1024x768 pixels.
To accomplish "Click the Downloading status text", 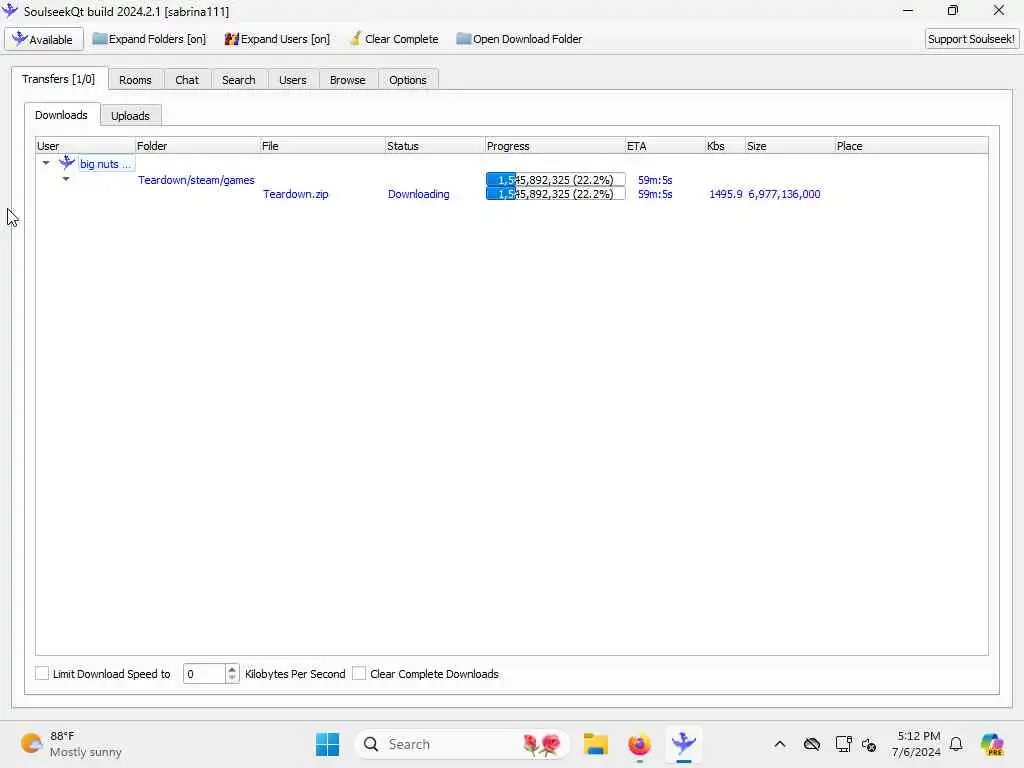I will click(x=418, y=194).
